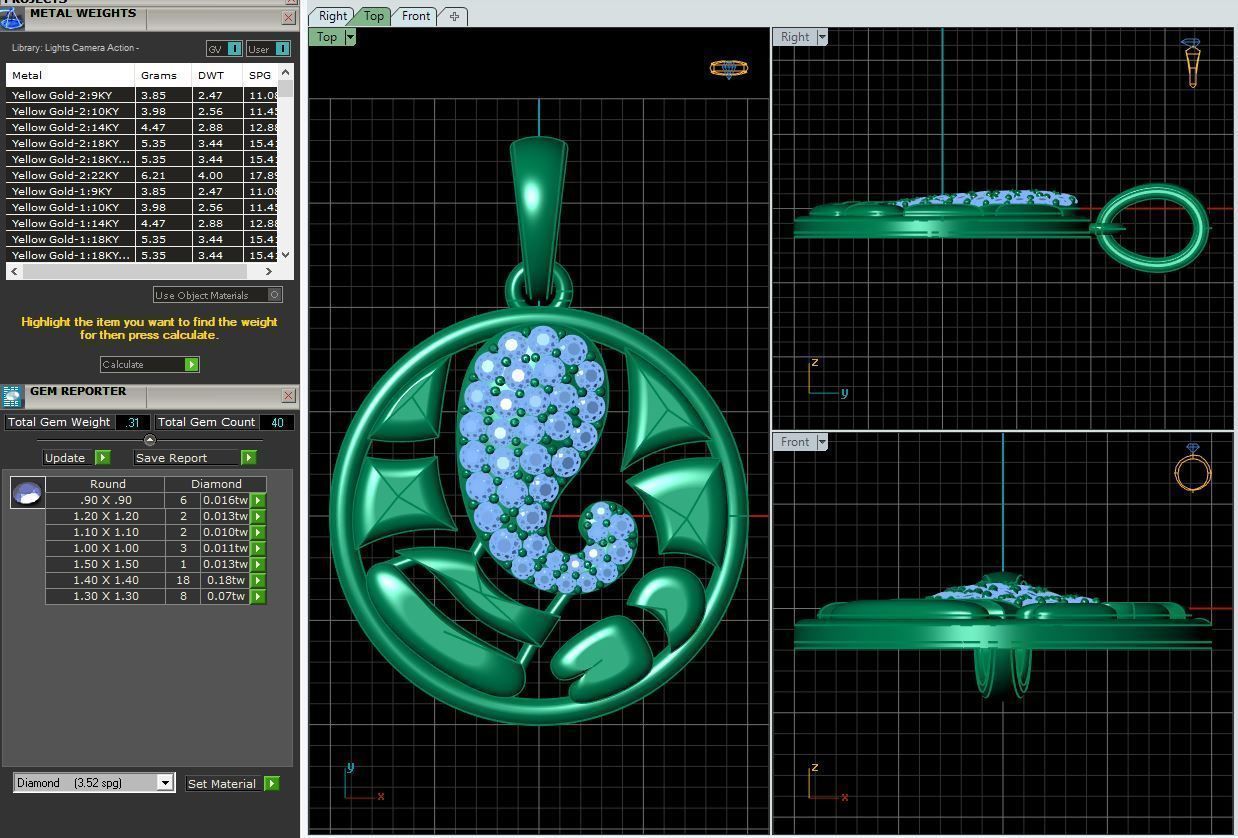Image resolution: width=1238 pixels, height=838 pixels.
Task: Open the Front viewport dropdown arrow
Action: tap(822, 442)
